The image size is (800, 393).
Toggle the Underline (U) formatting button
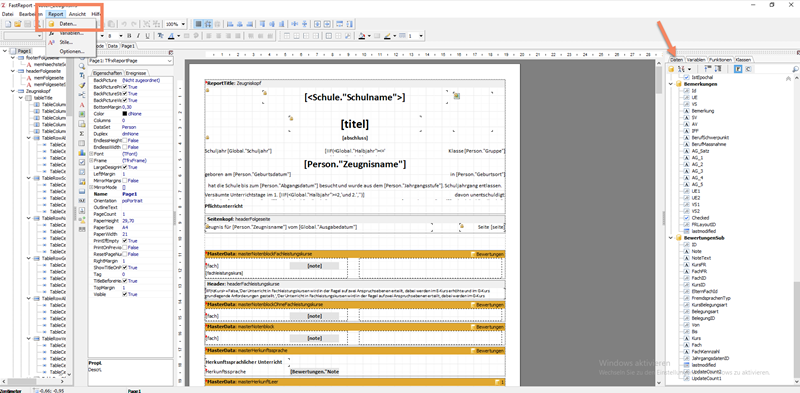147,36
